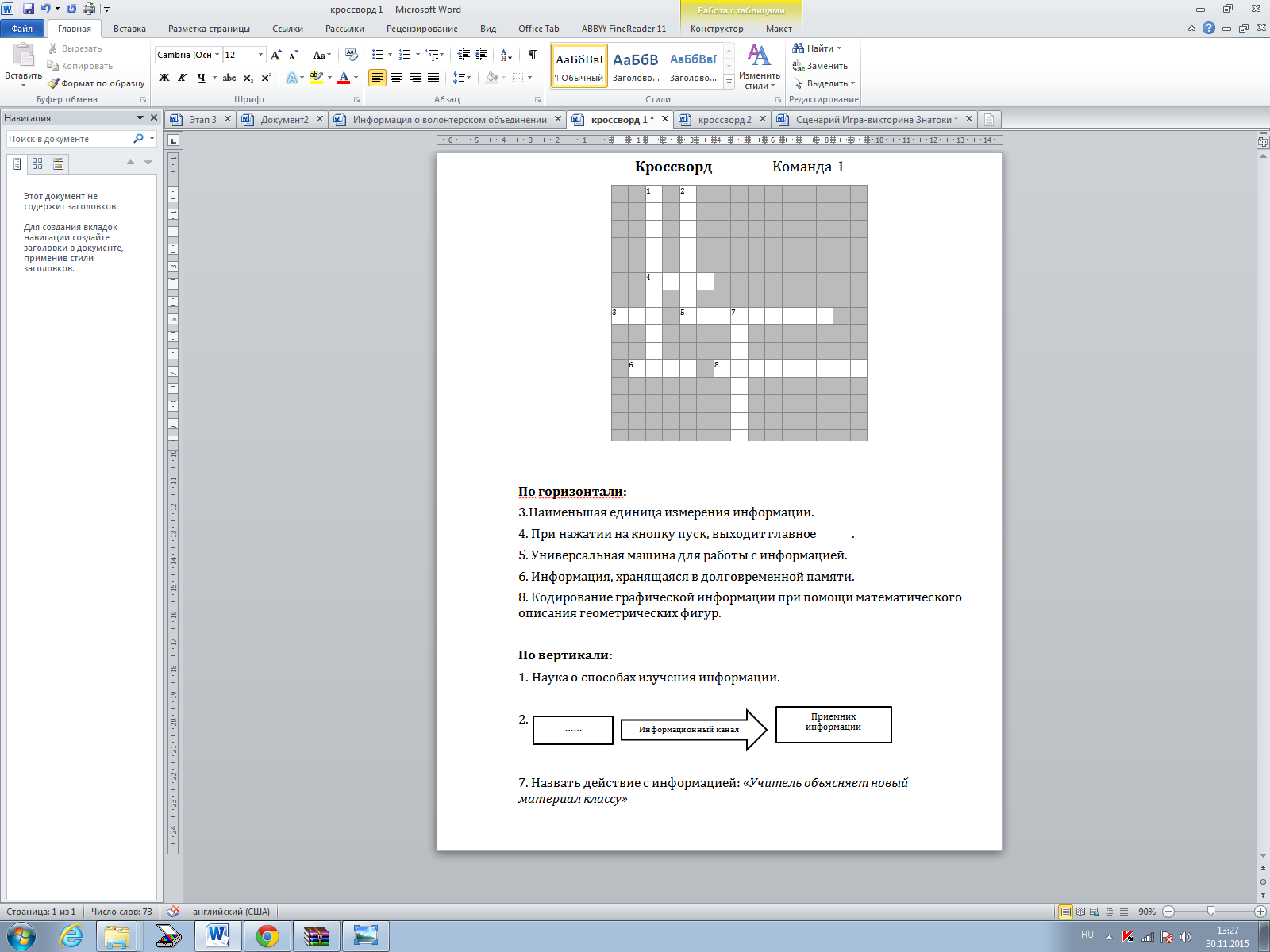Click the align right button
1270x952 pixels.
click(414, 78)
